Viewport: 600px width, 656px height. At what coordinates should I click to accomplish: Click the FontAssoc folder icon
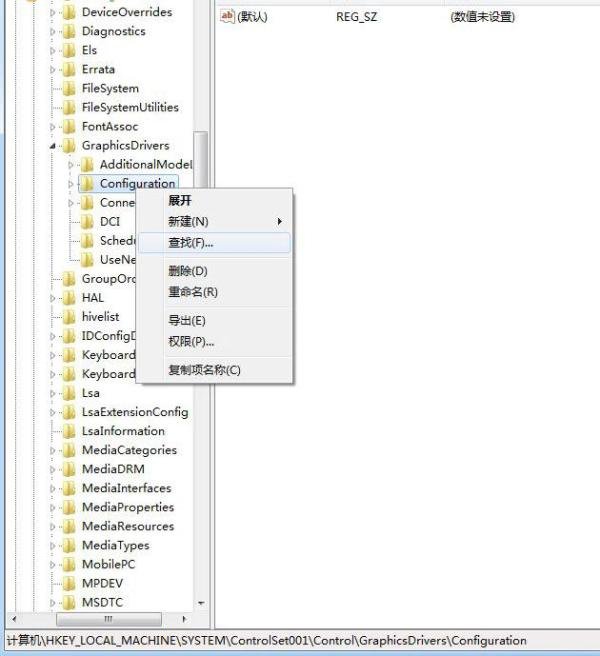point(69,127)
